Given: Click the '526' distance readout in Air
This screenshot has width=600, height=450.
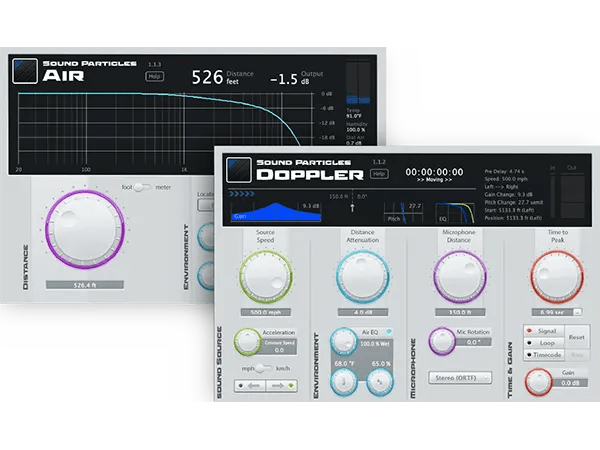Looking at the screenshot, I should click(x=207, y=77).
